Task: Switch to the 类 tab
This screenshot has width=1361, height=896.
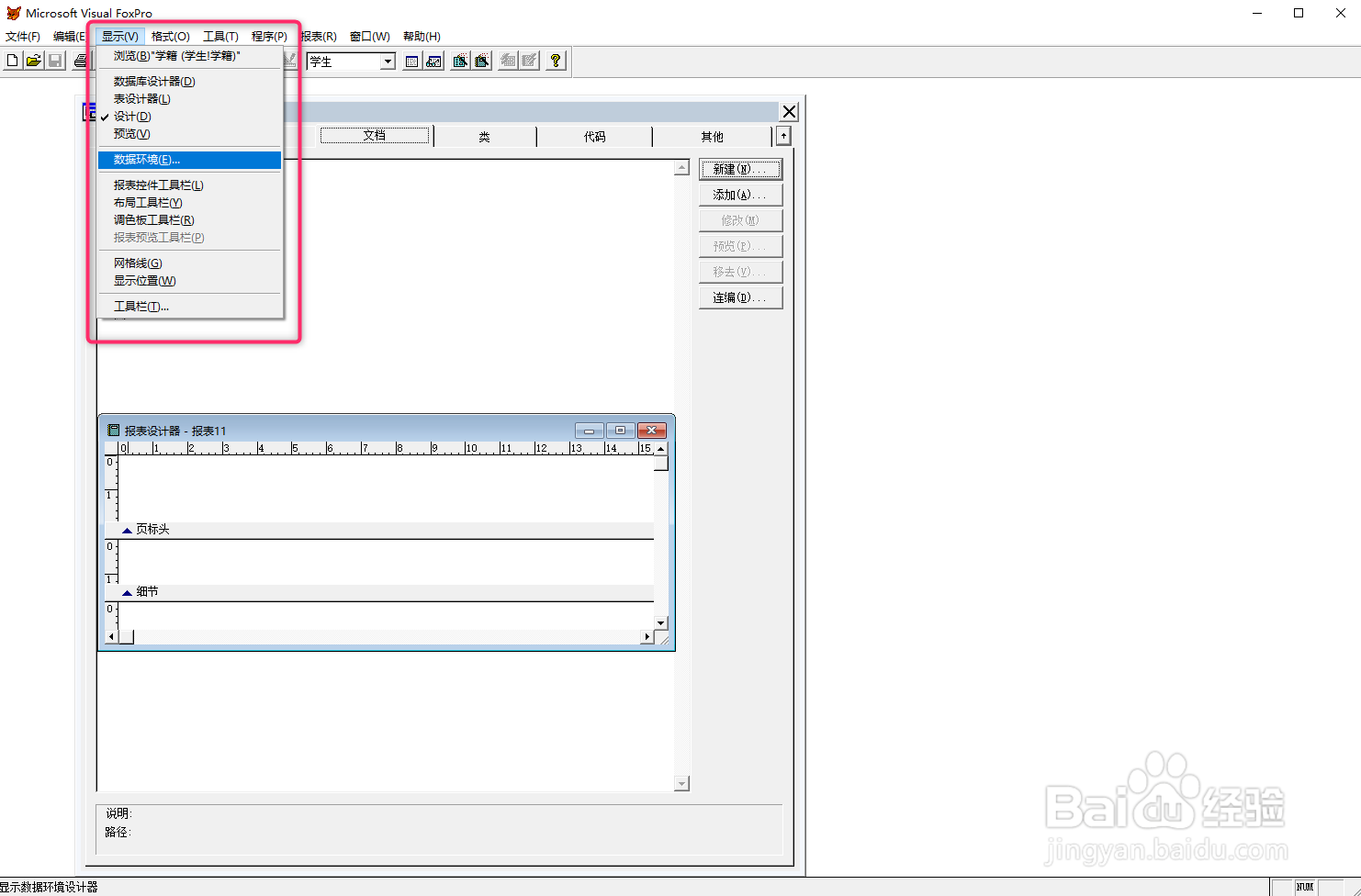Action: click(485, 137)
